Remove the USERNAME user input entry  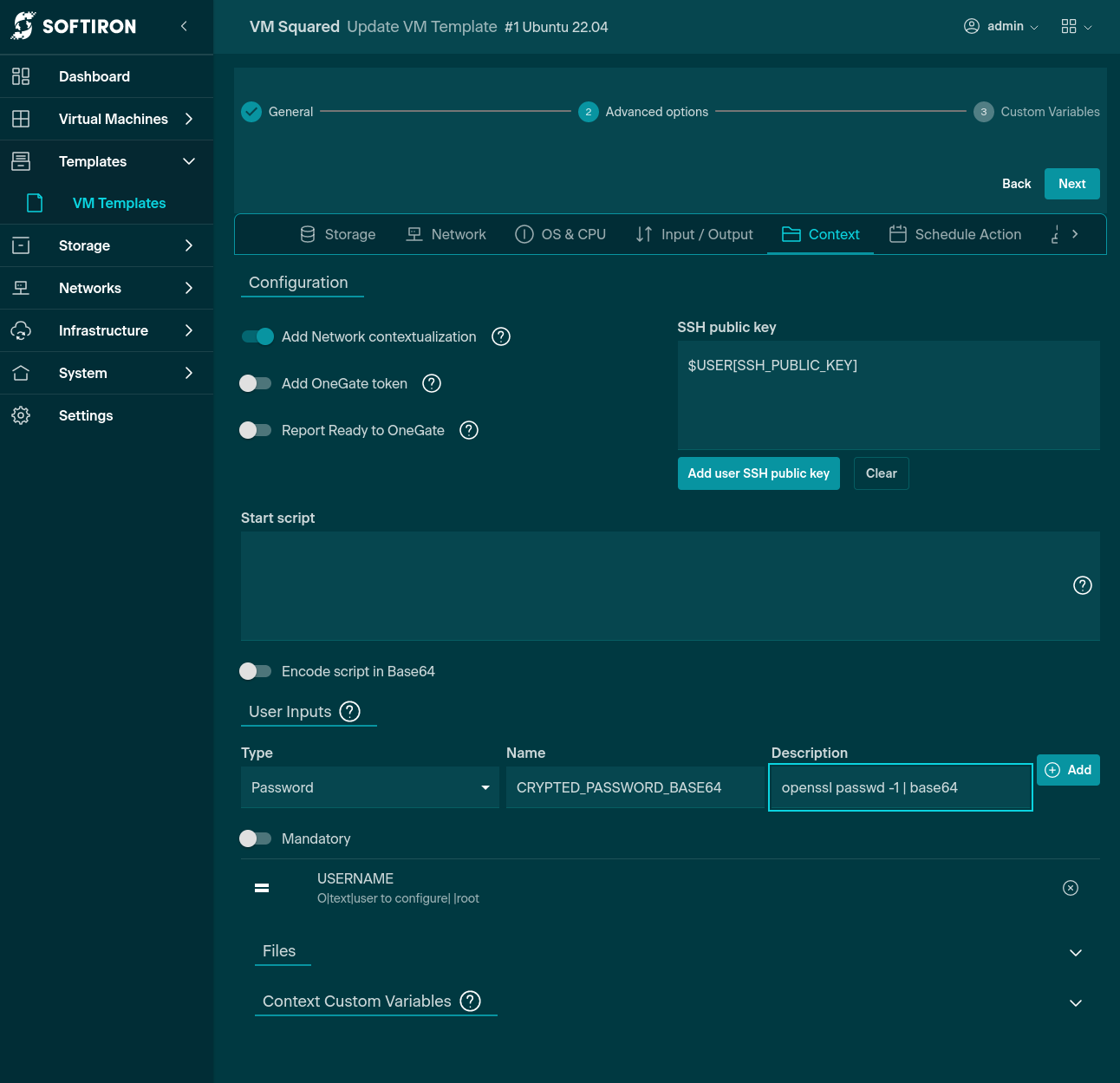point(1071,888)
